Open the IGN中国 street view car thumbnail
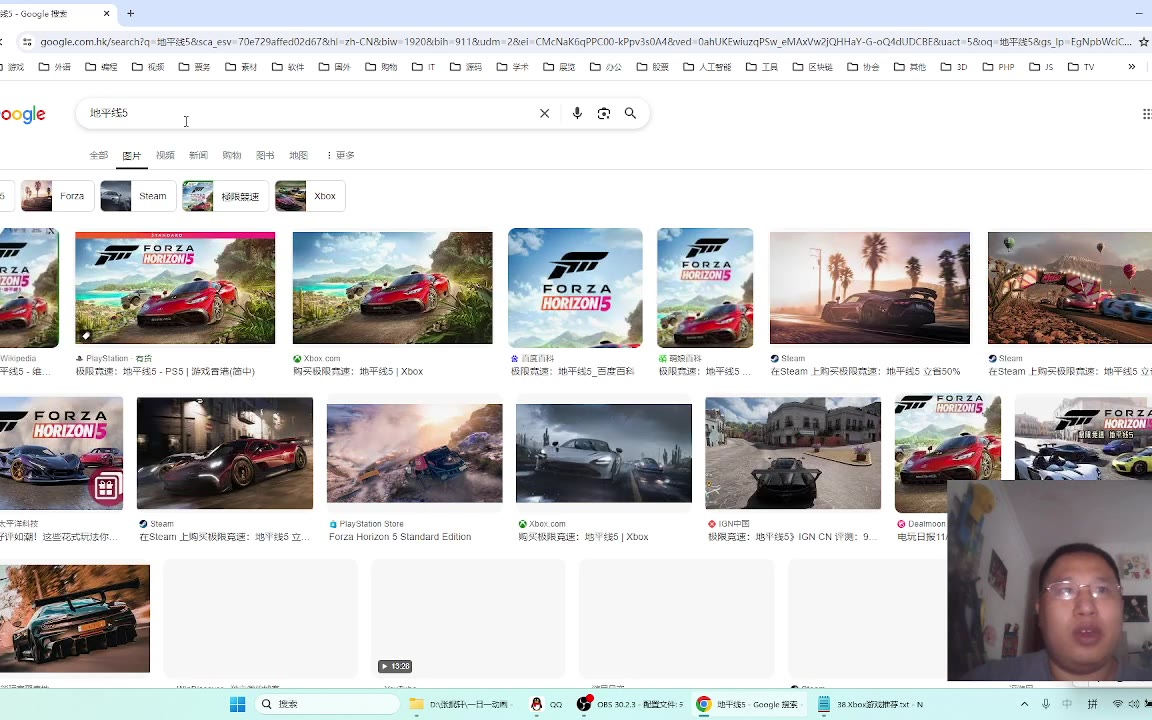 793,453
